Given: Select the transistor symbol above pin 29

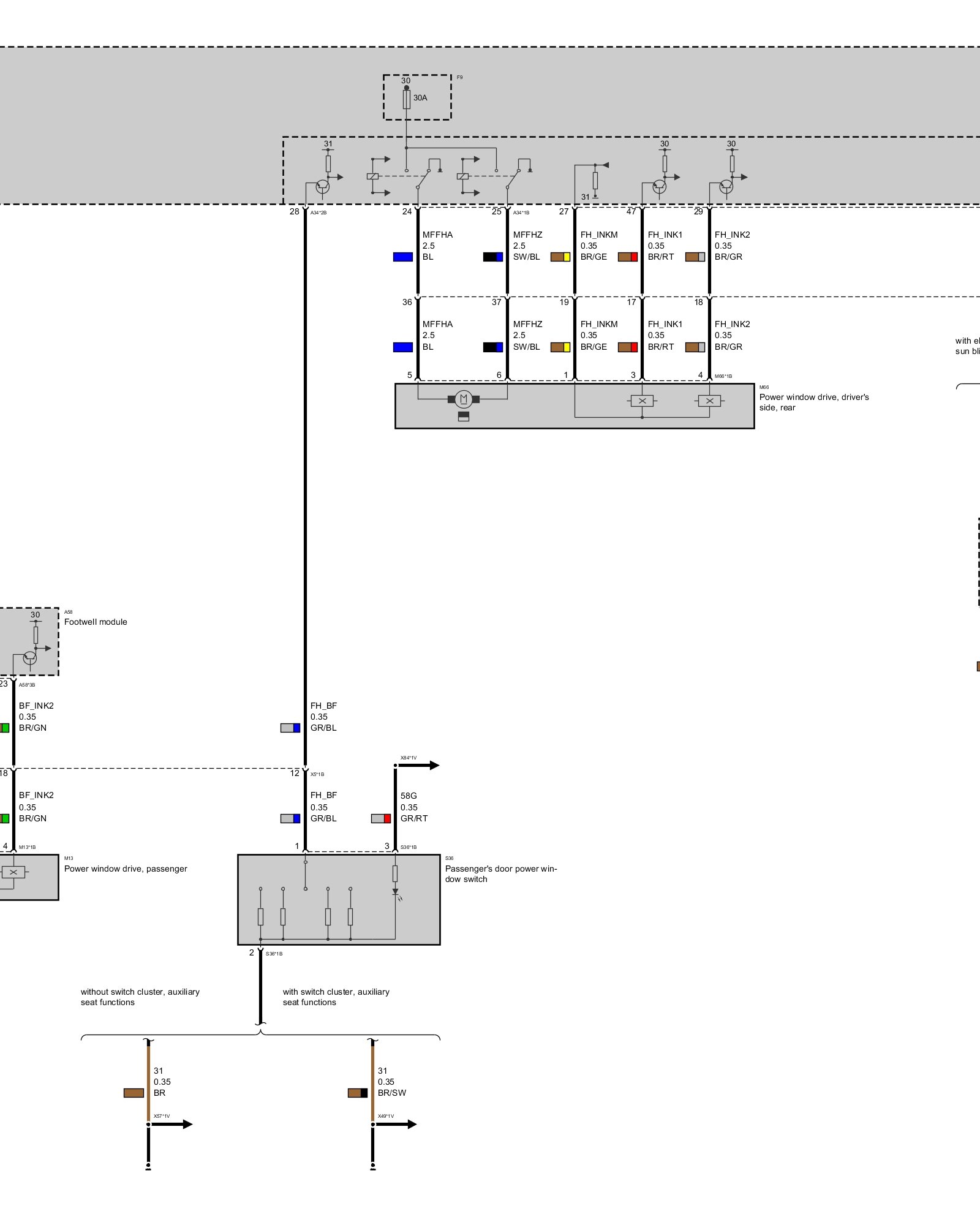Looking at the screenshot, I should [726, 186].
